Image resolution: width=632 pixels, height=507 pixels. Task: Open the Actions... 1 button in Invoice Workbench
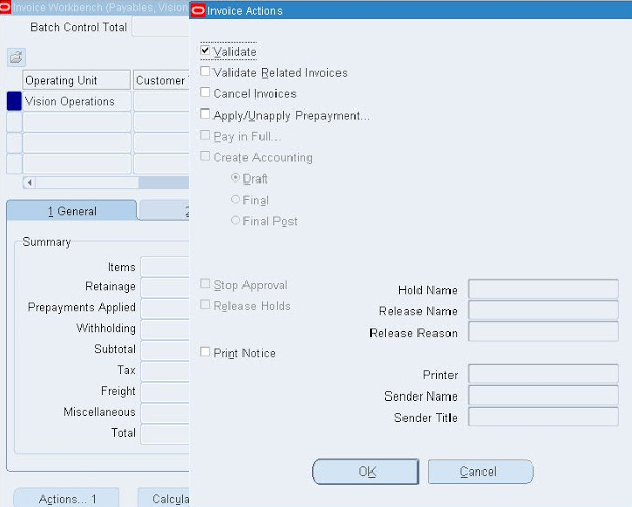pos(67,498)
